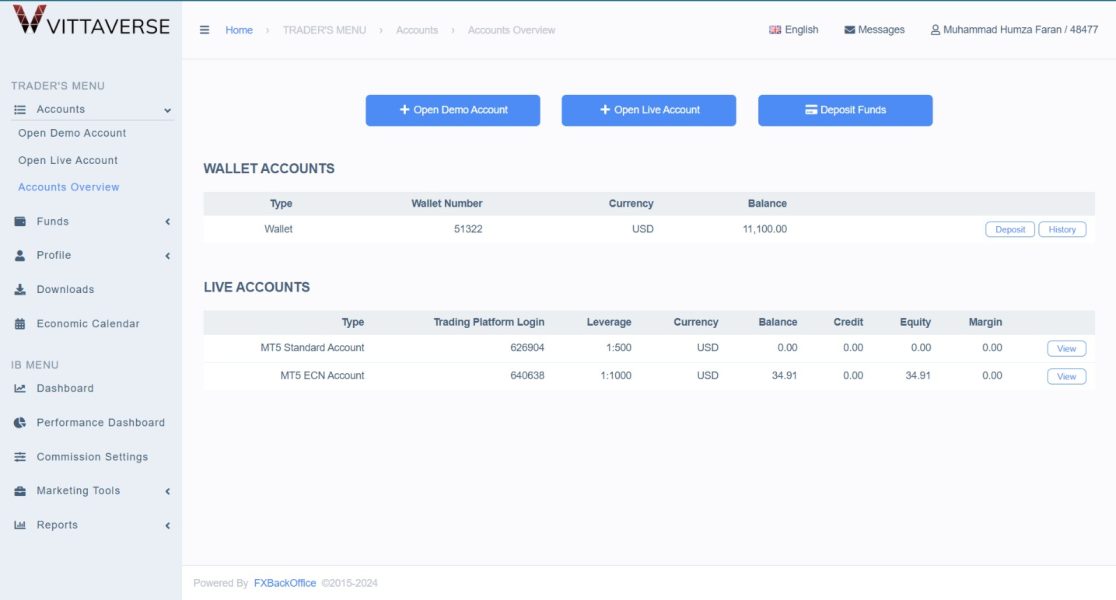This screenshot has height=600, width=1116.
Task: Click the UK flag language icon
Action: [775, 30]
